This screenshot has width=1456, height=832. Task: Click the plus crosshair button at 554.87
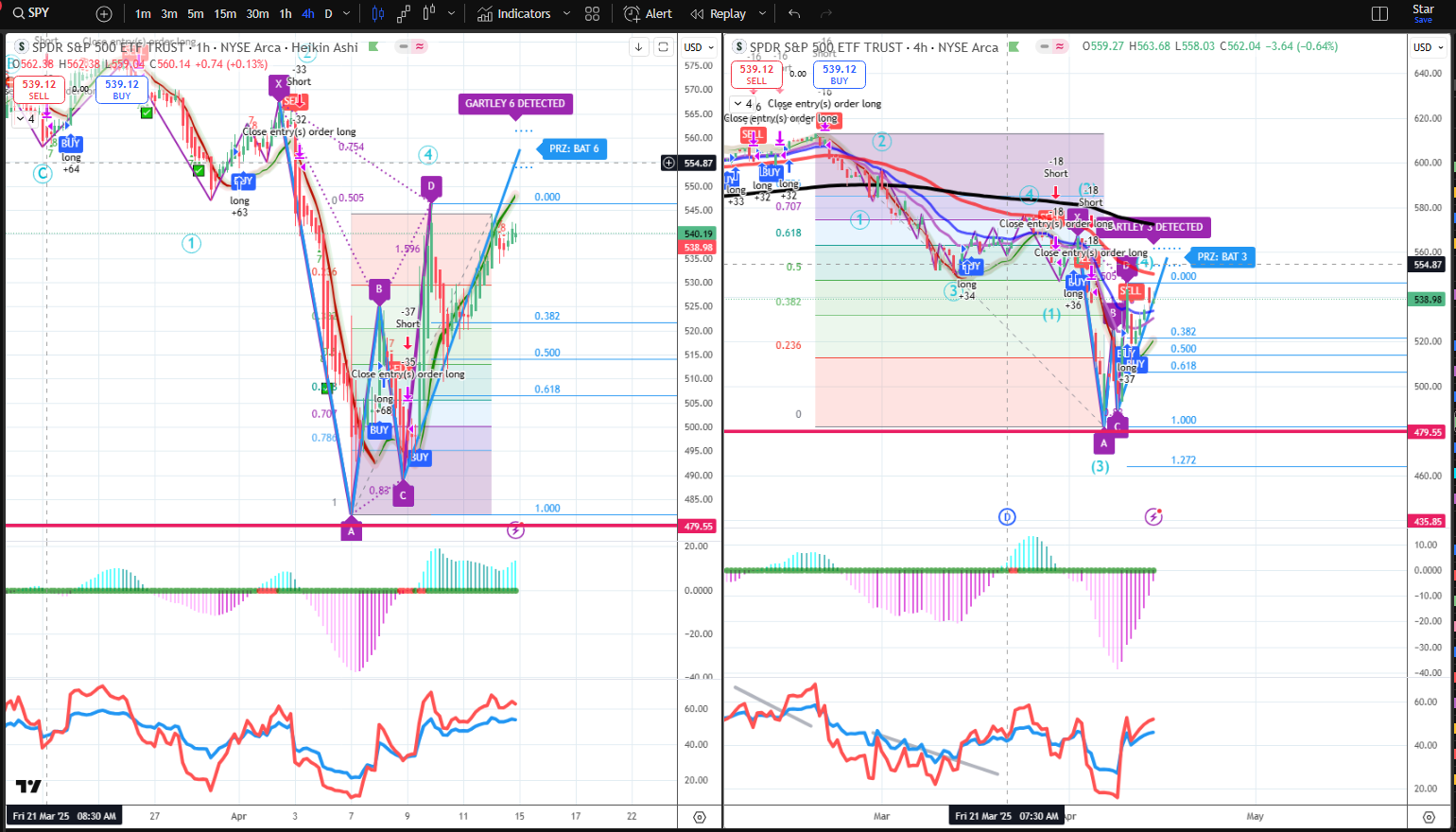coord(669,163)
